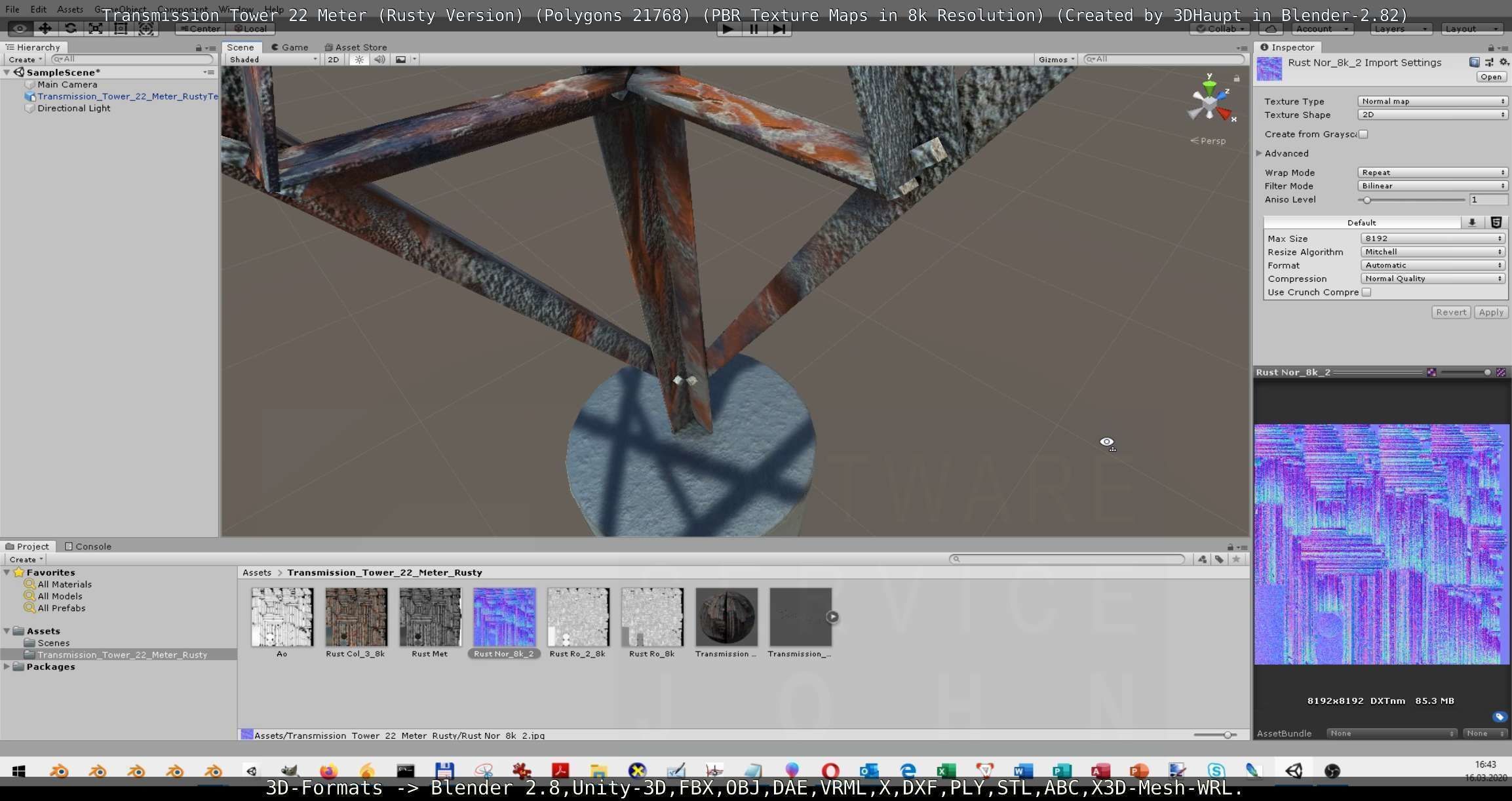Click the Revert button
Viewport: 1512px width, 801px height.
(1451, 313)
